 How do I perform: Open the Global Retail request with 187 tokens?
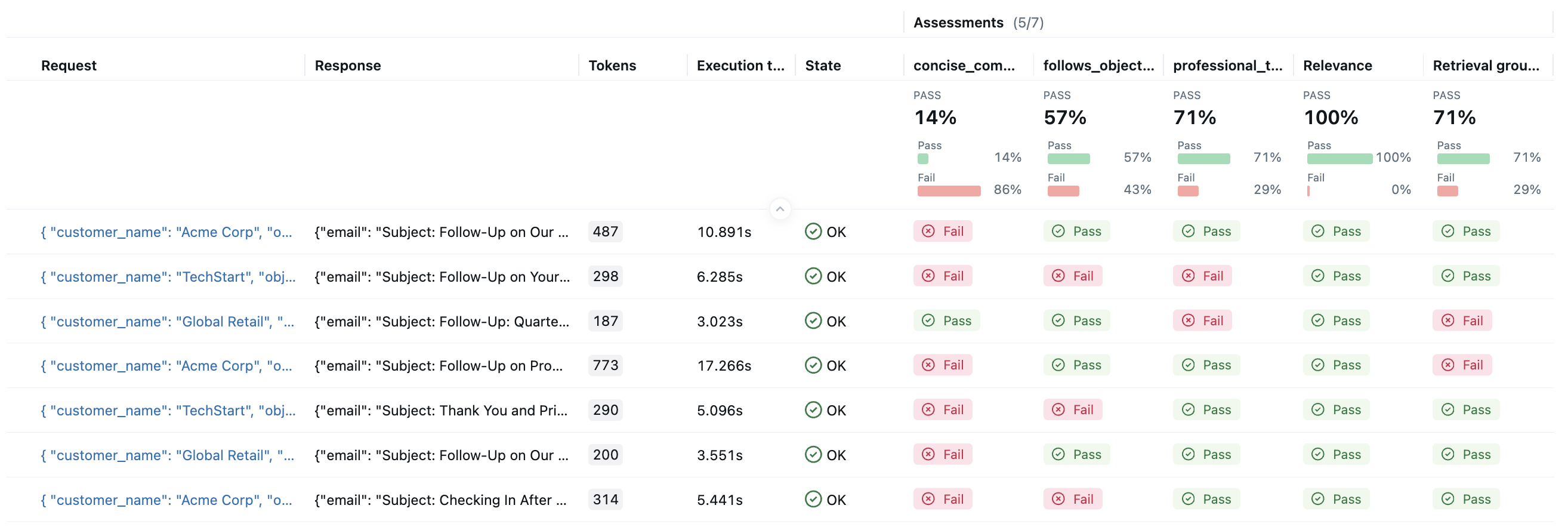tap(168, 322)
